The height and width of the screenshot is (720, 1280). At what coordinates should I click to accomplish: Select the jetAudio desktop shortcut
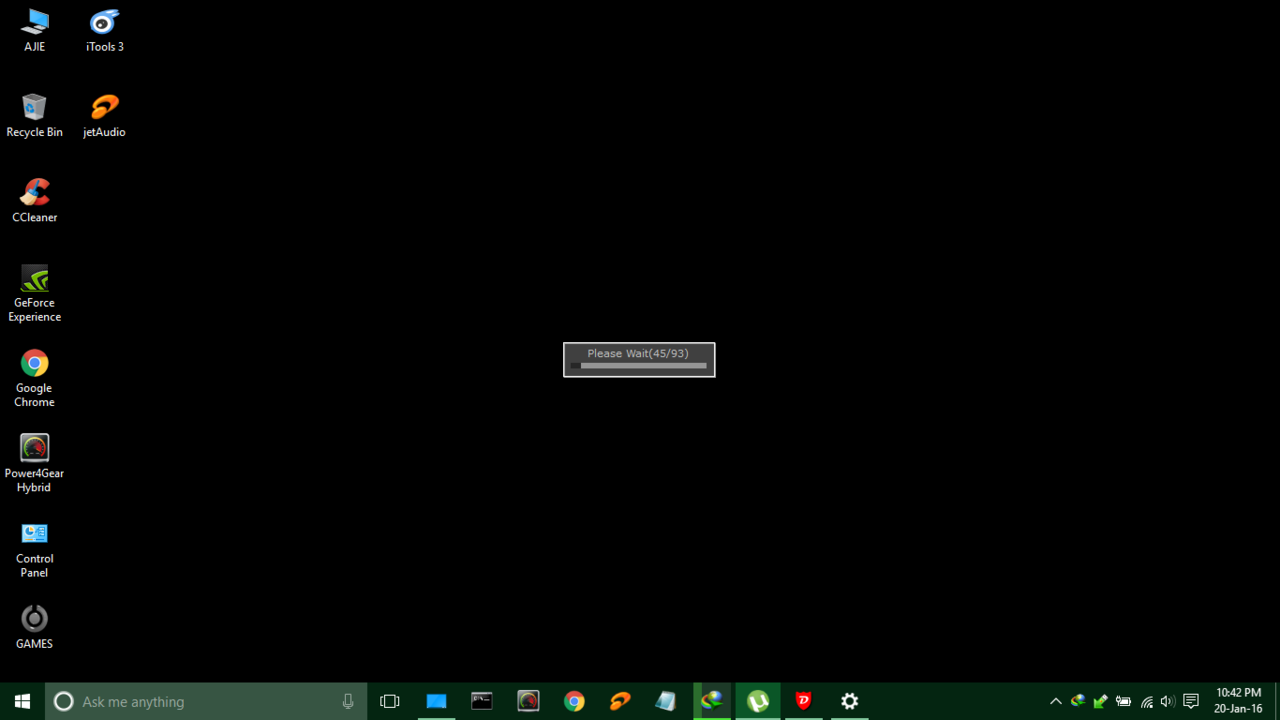point(105,116)
